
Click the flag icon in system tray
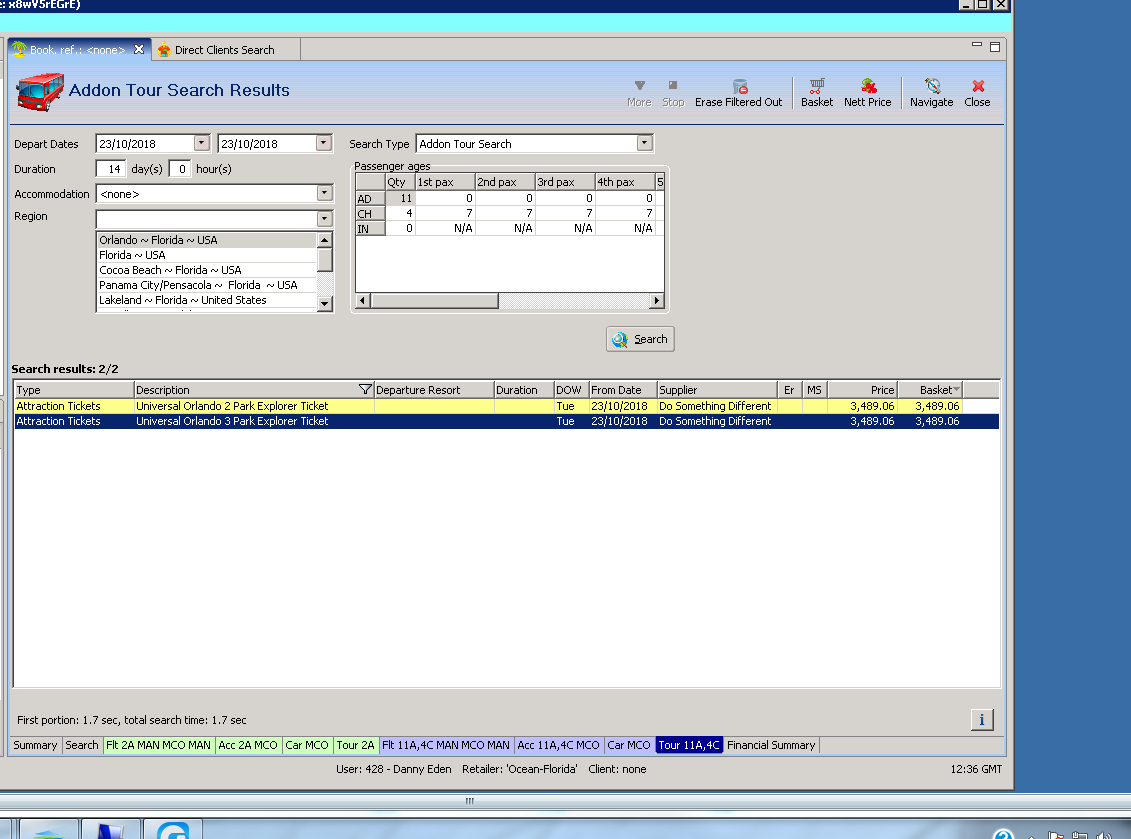(1056, 835)
